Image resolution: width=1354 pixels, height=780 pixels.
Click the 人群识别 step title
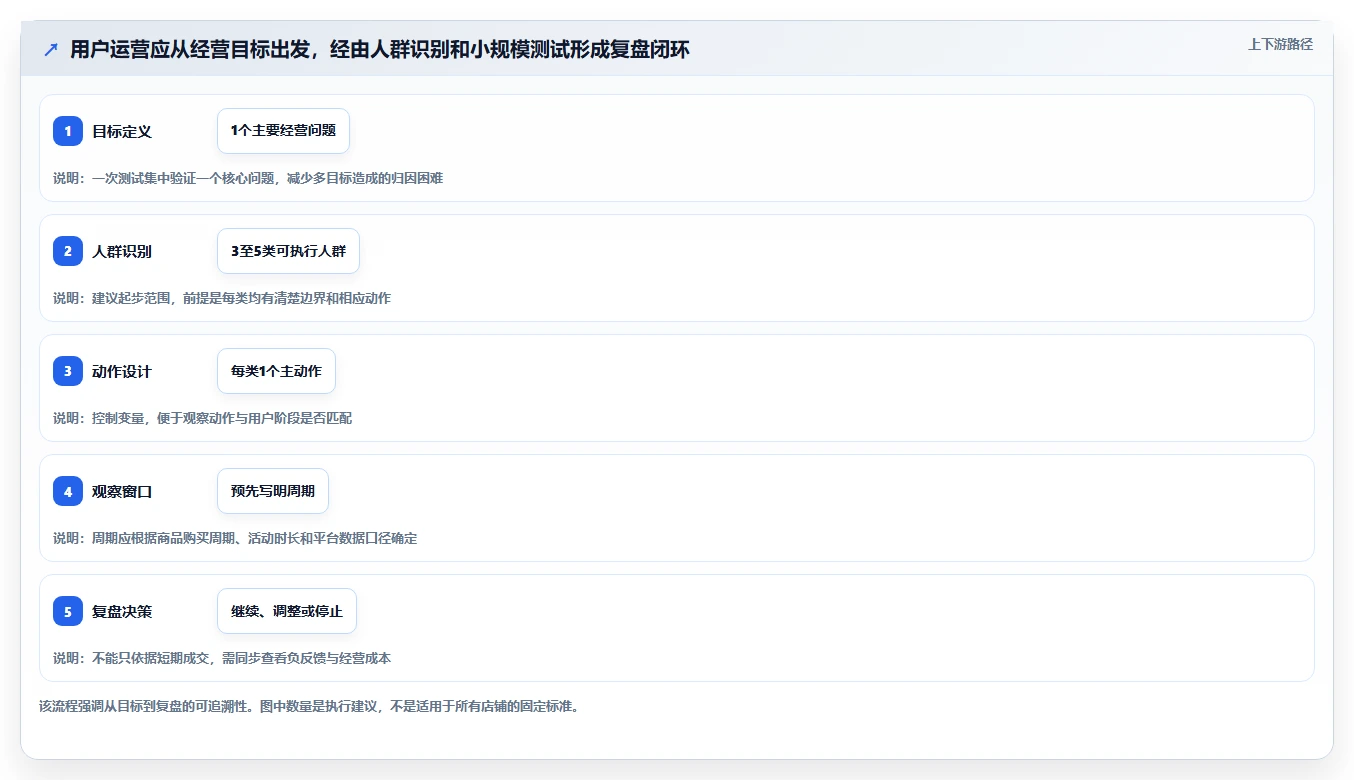pos(122,251)
